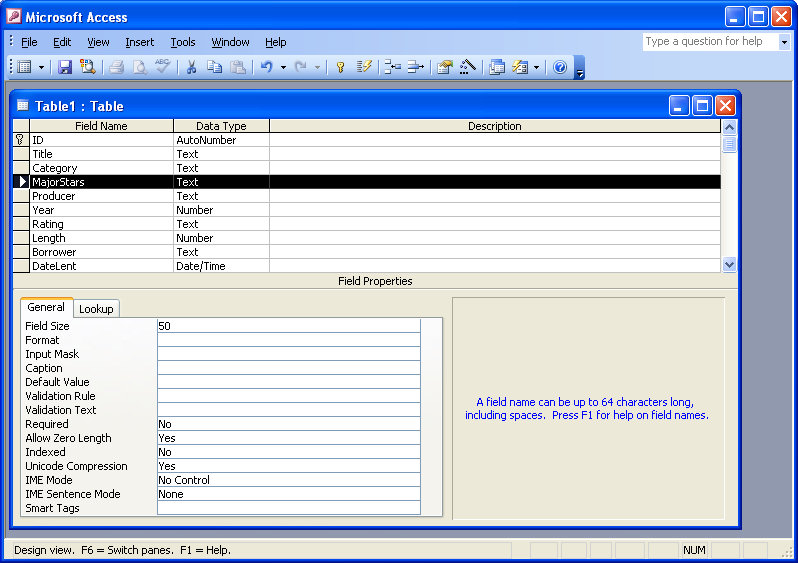Open the File menu
This screenshot has height=563, width=798.
click(x=29, y=42)
